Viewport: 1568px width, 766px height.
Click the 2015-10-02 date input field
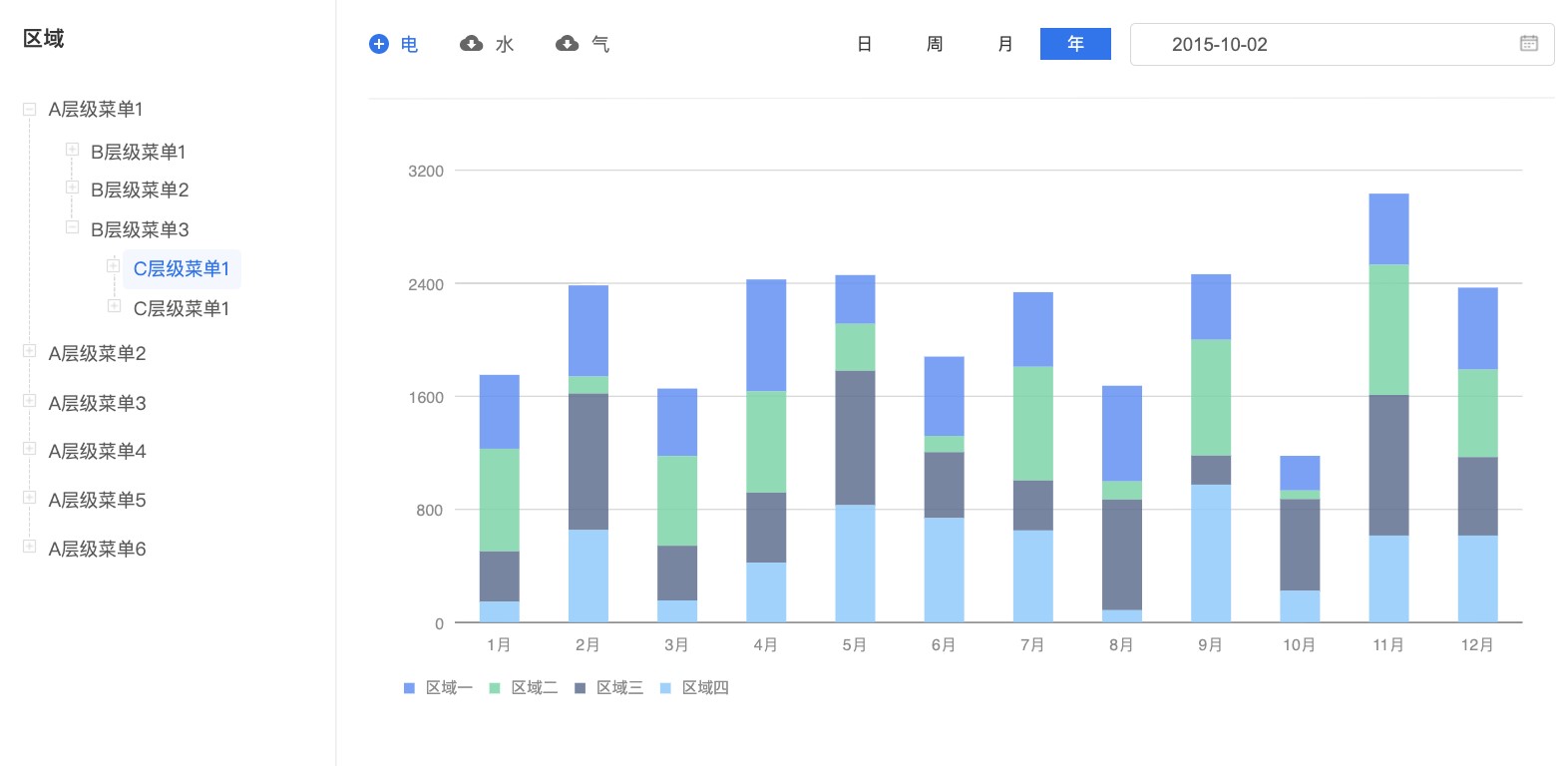coord(1317,45)
